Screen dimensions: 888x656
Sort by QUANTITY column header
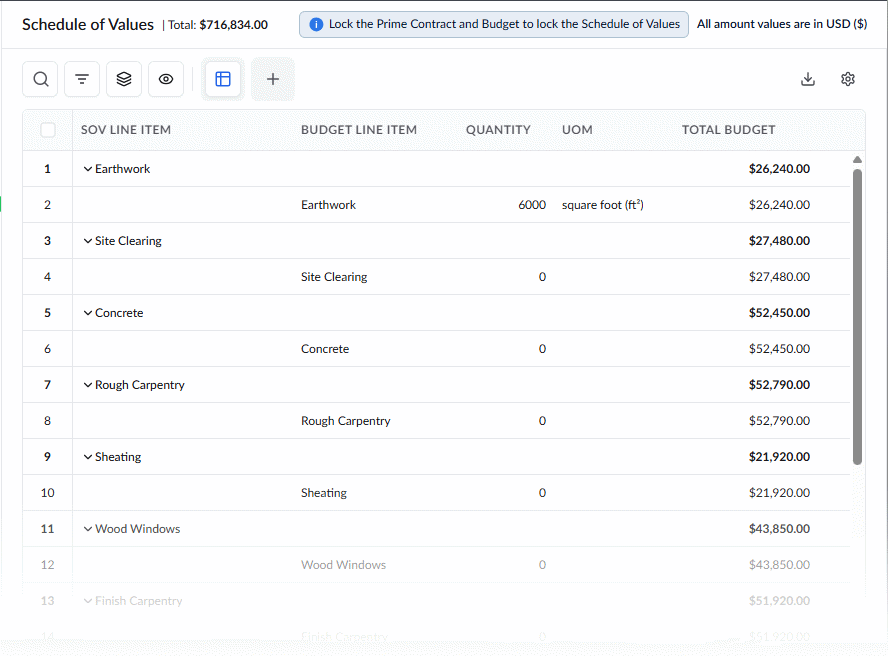pos(498,130)
